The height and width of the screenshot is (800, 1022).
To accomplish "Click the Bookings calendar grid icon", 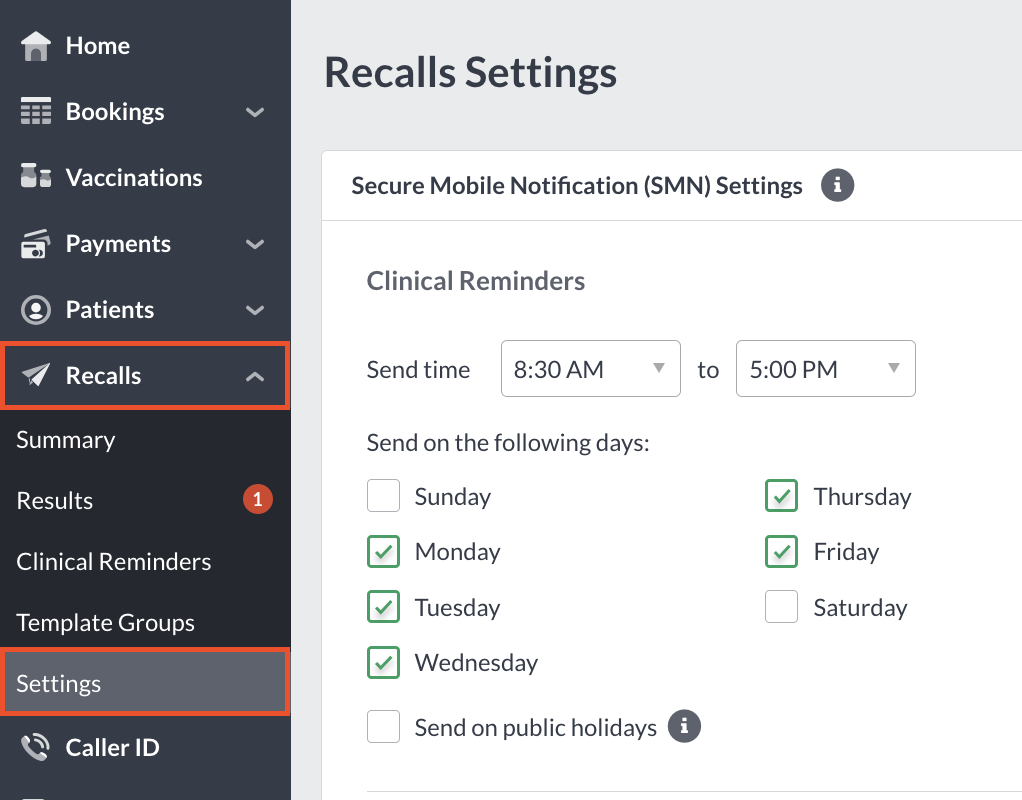I will [36, 111].
